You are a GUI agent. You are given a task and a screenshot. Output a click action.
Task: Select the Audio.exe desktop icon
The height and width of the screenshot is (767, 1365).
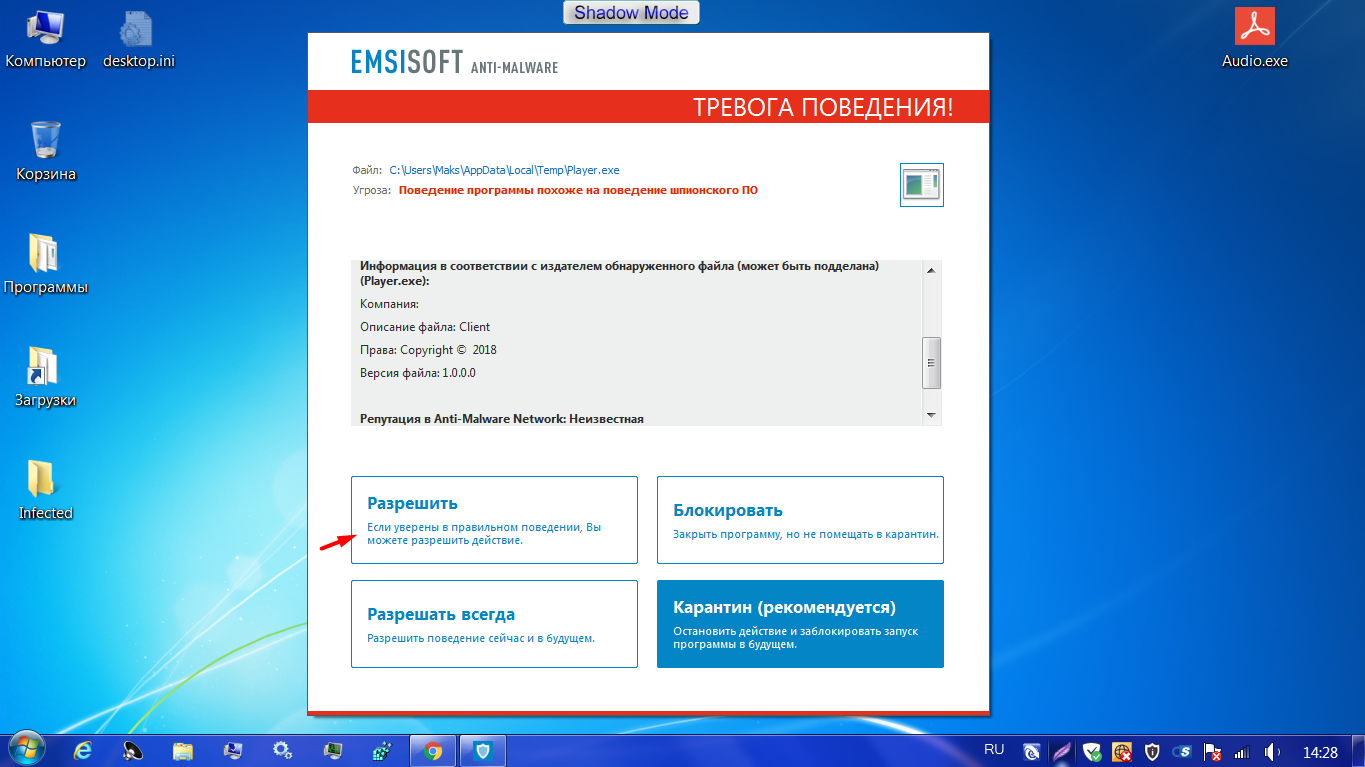pos(1255,40)
